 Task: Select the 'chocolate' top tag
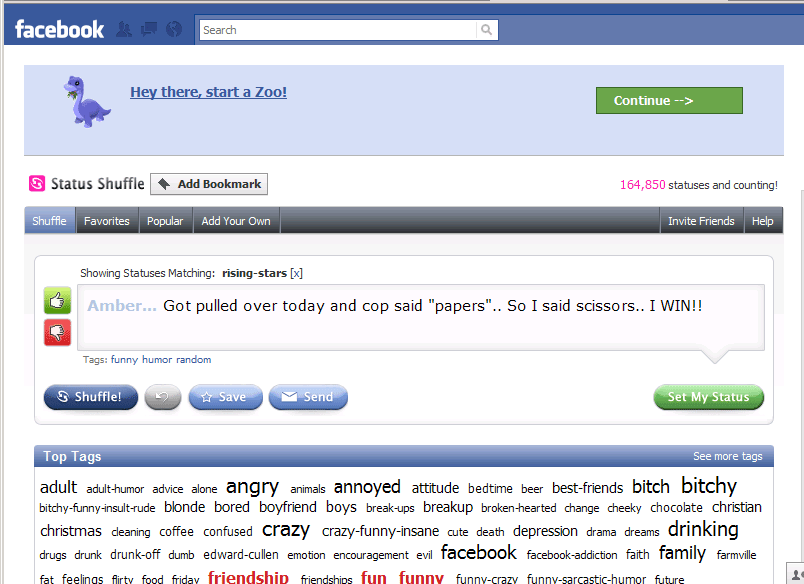click(676, 508)
